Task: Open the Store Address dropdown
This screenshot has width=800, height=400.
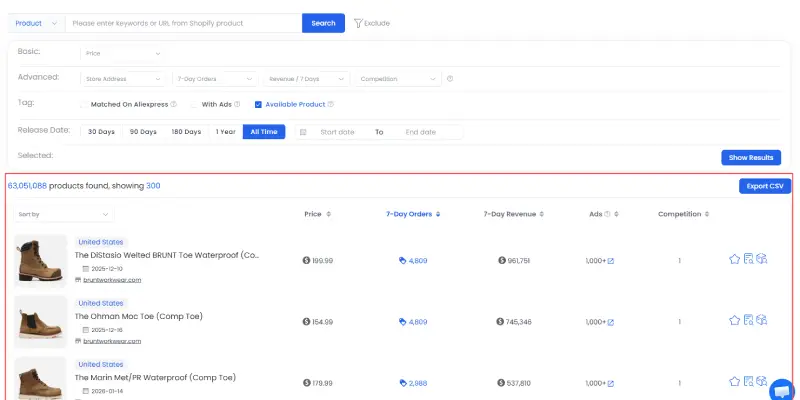Action: pyautogui.click(x=123, y=79)
